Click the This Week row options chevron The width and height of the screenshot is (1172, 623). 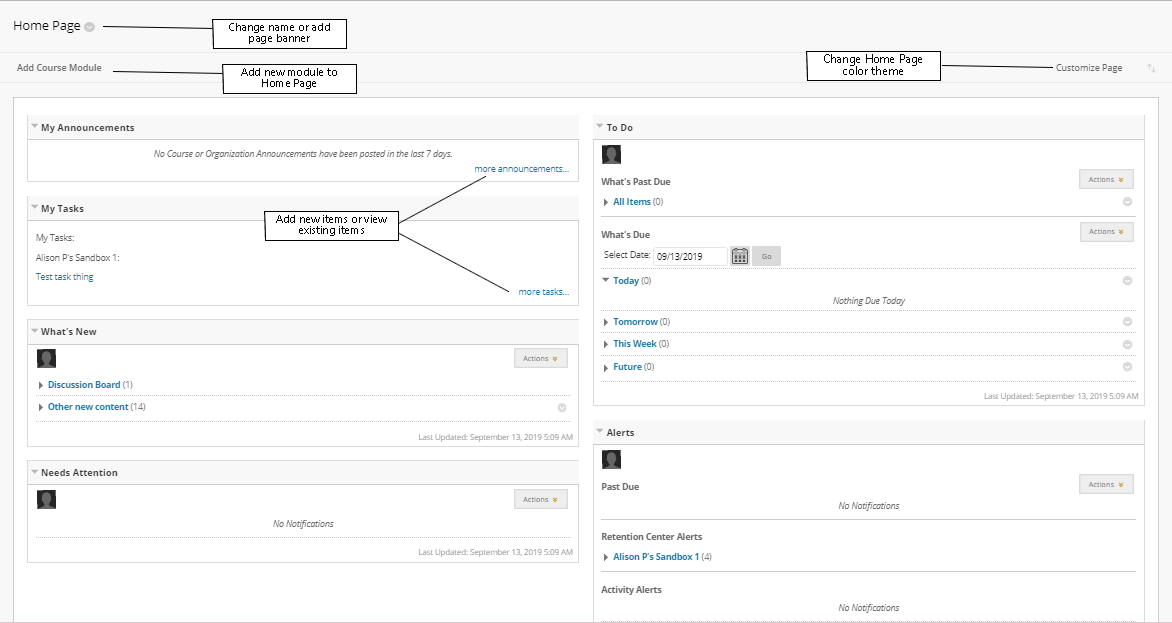pos(1127,344)
